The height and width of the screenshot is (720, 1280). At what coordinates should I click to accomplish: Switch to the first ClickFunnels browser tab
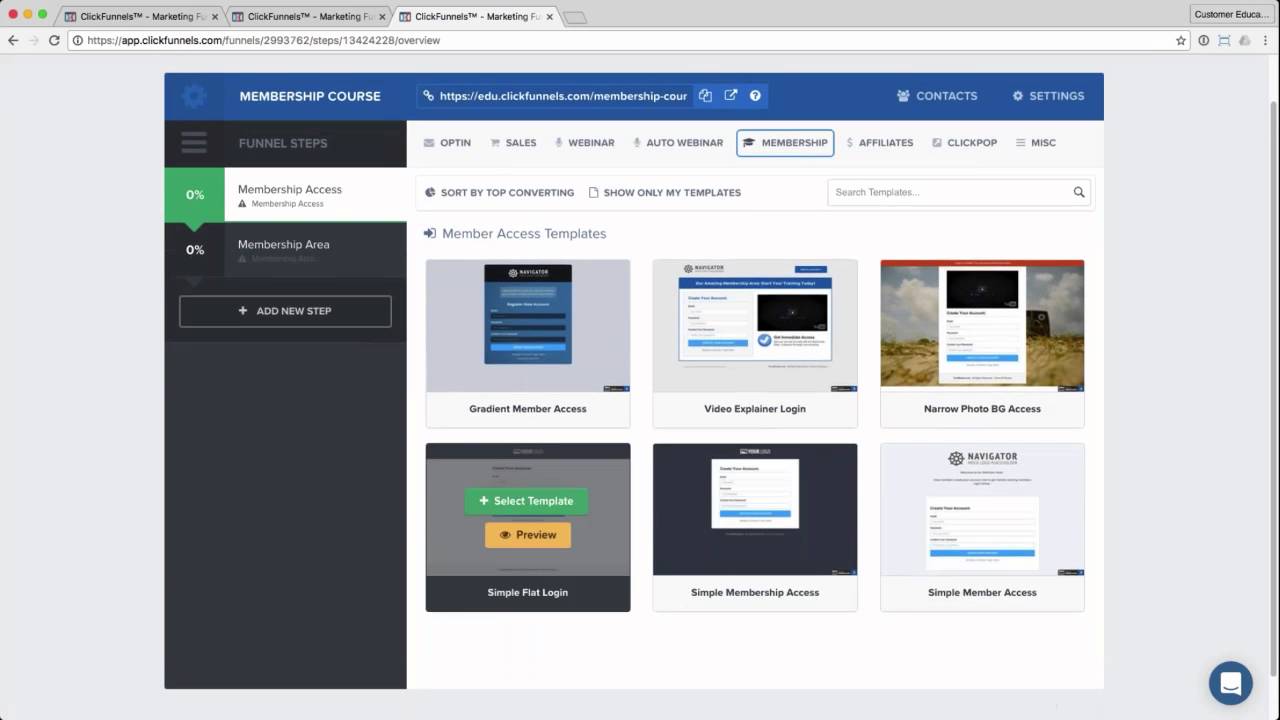click(140, 16)
